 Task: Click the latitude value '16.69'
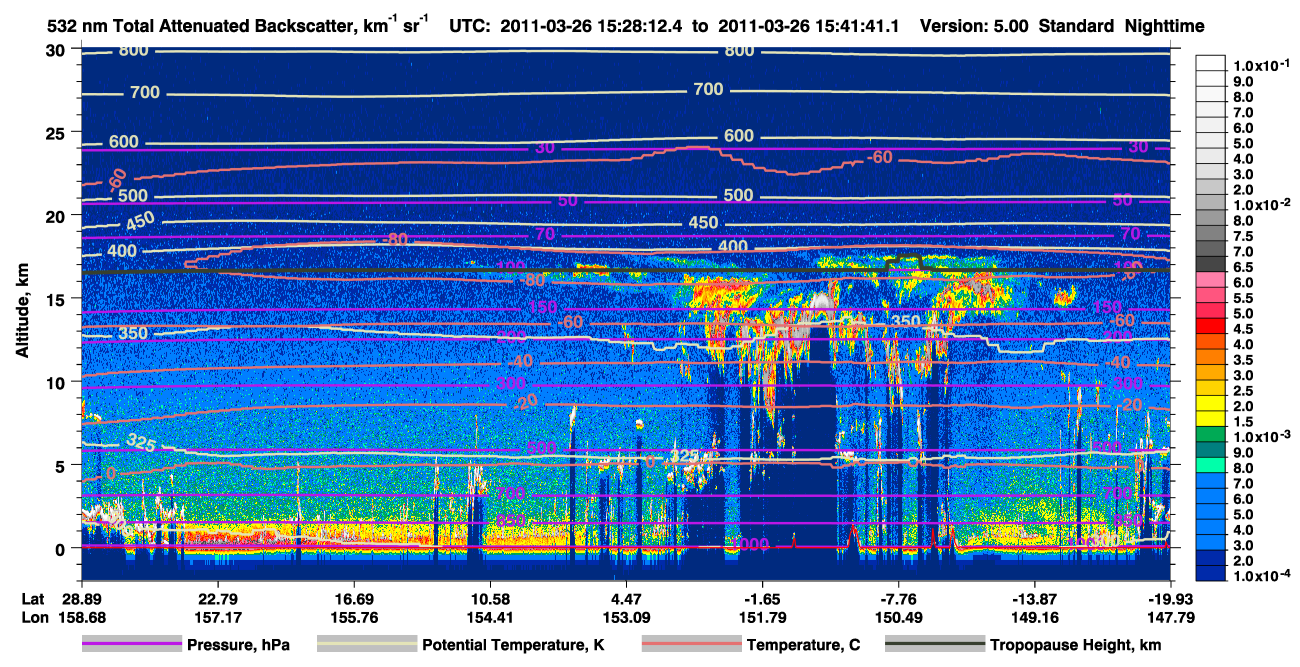(353, 598)
